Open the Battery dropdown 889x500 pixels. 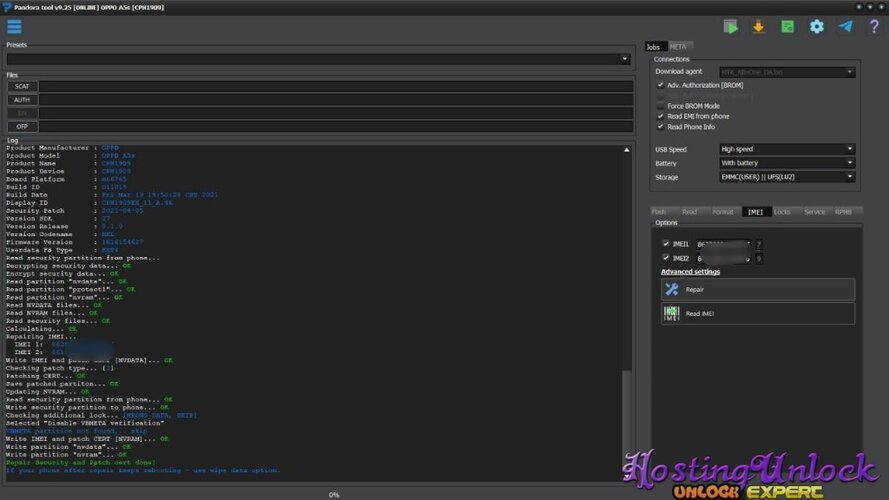point(787,163)
